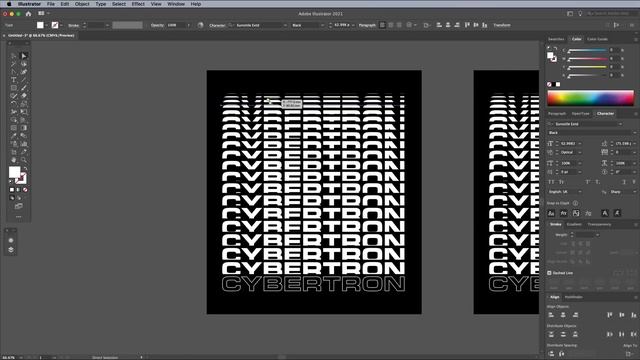Click the Cyan slider in Color panel
640x360 pixels.
coord(587,50)
